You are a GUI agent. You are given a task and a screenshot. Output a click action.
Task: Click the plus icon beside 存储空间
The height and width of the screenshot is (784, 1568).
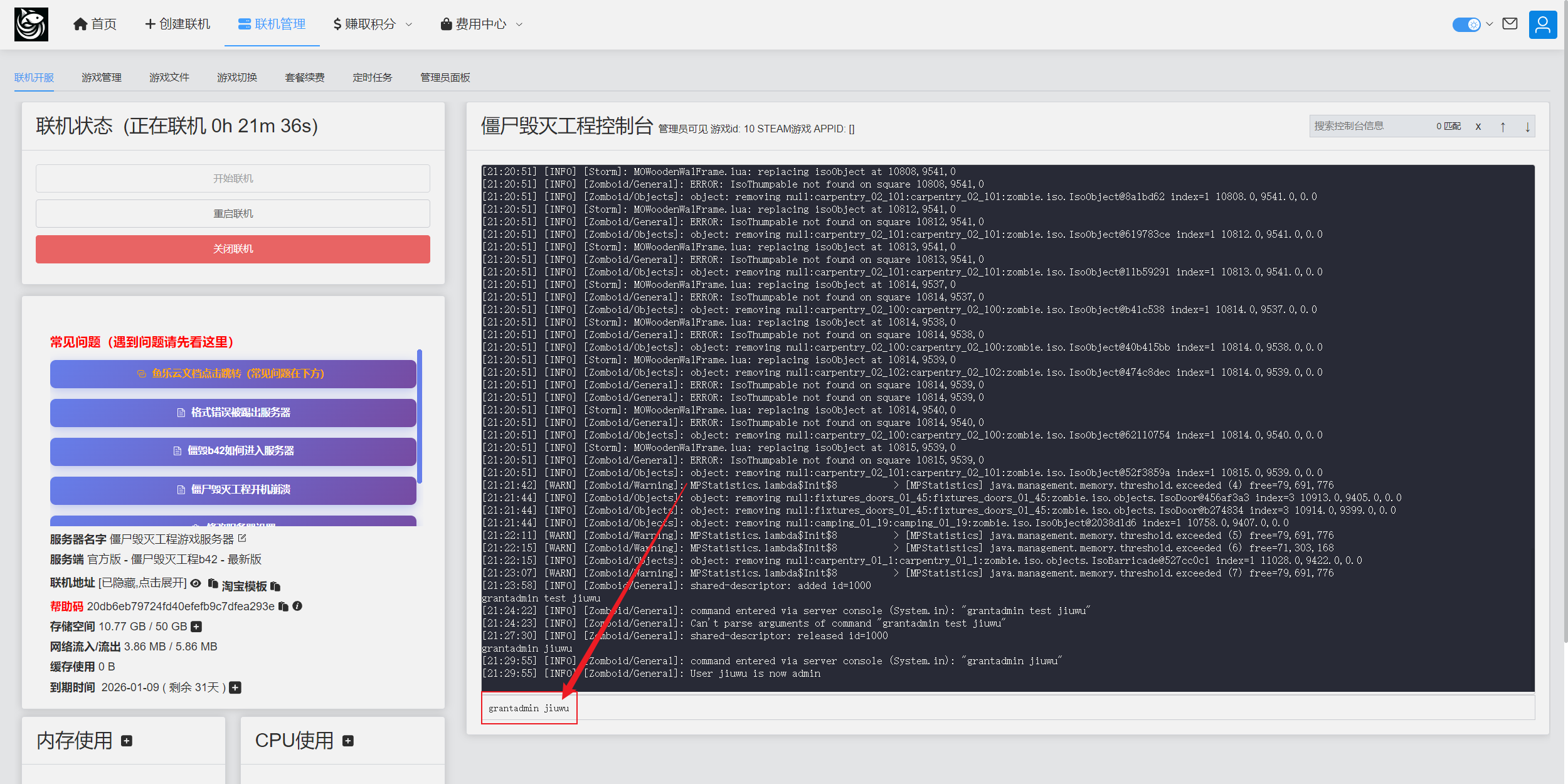point(196,627)
